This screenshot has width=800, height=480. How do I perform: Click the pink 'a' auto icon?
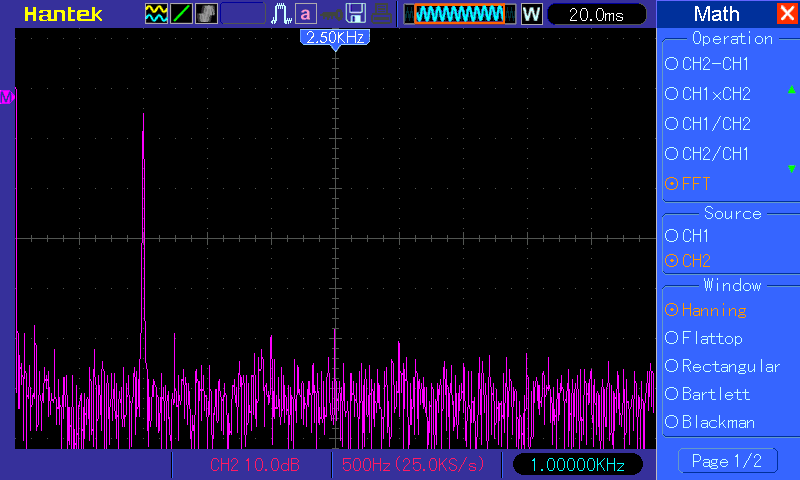306,14
